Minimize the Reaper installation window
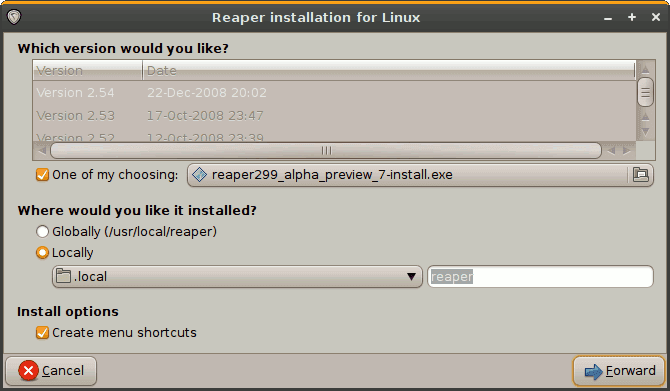This screenshot has width=670, height=391. pyautogui.click(x=608, y=18)
